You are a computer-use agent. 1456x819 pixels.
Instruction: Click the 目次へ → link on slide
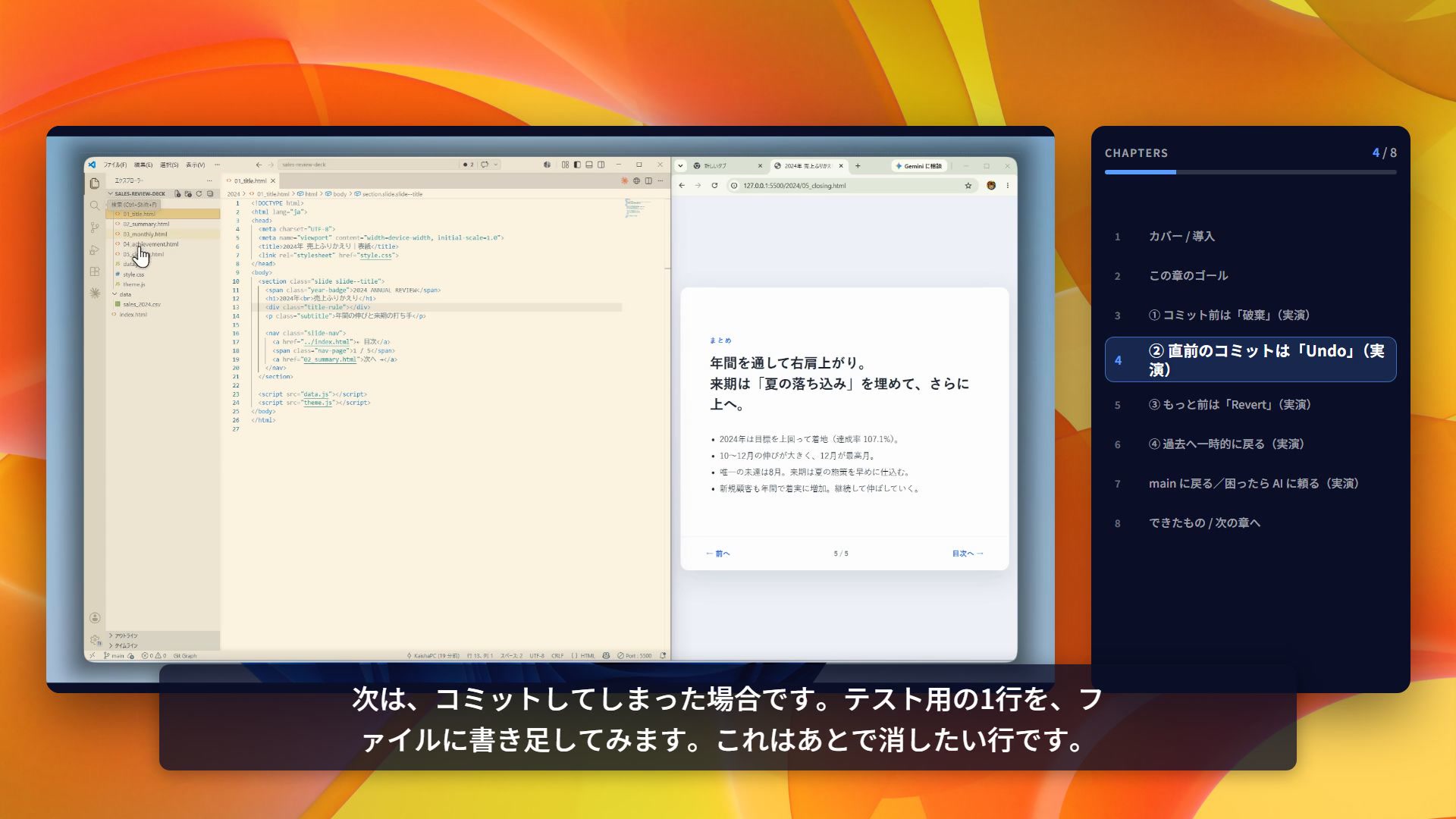968,554
